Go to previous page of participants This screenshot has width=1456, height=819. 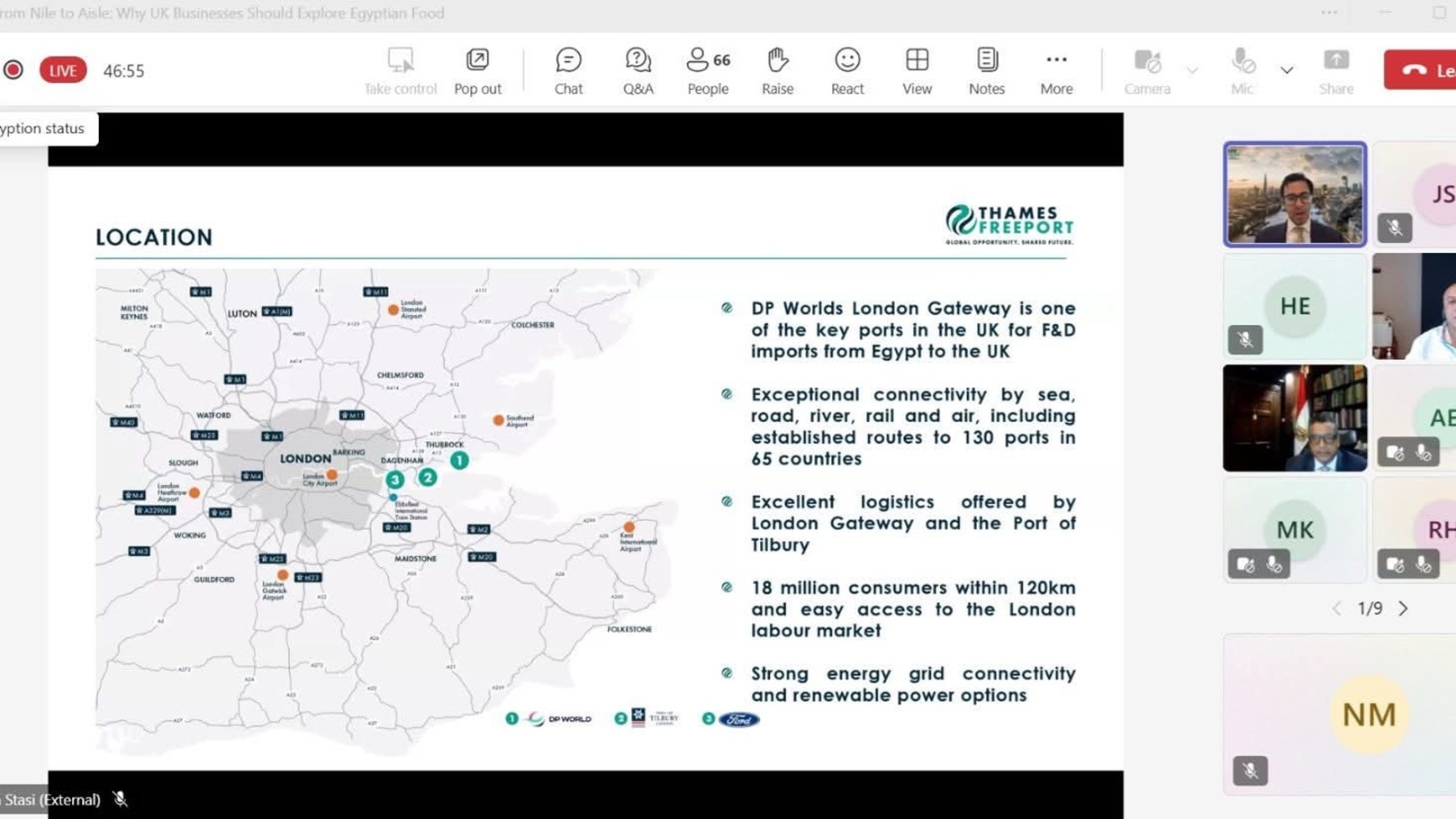click(1337, 608)
